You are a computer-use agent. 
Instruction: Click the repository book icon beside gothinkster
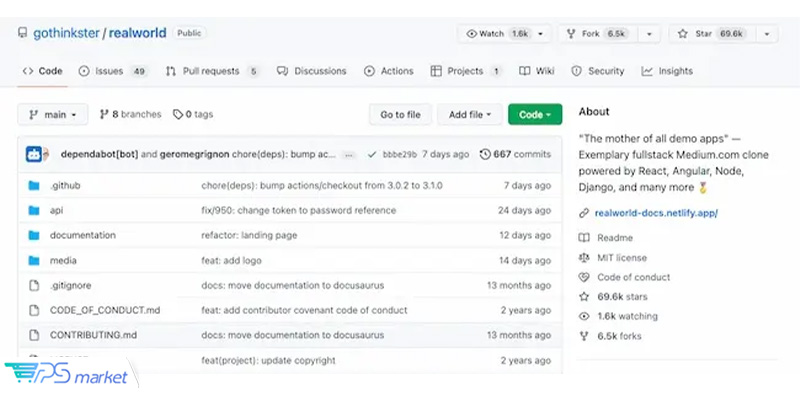coord(22,33)
